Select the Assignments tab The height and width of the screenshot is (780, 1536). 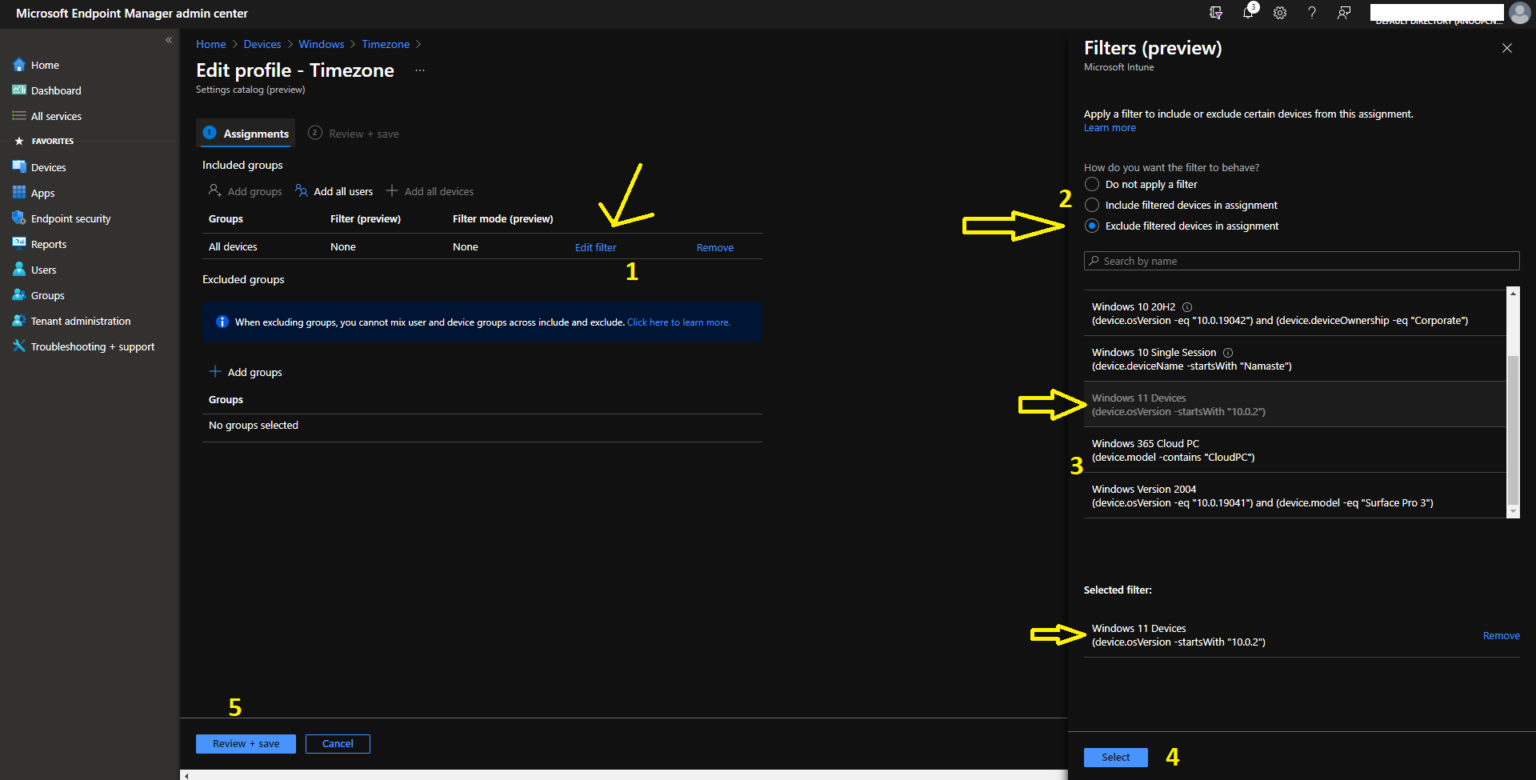255,133
